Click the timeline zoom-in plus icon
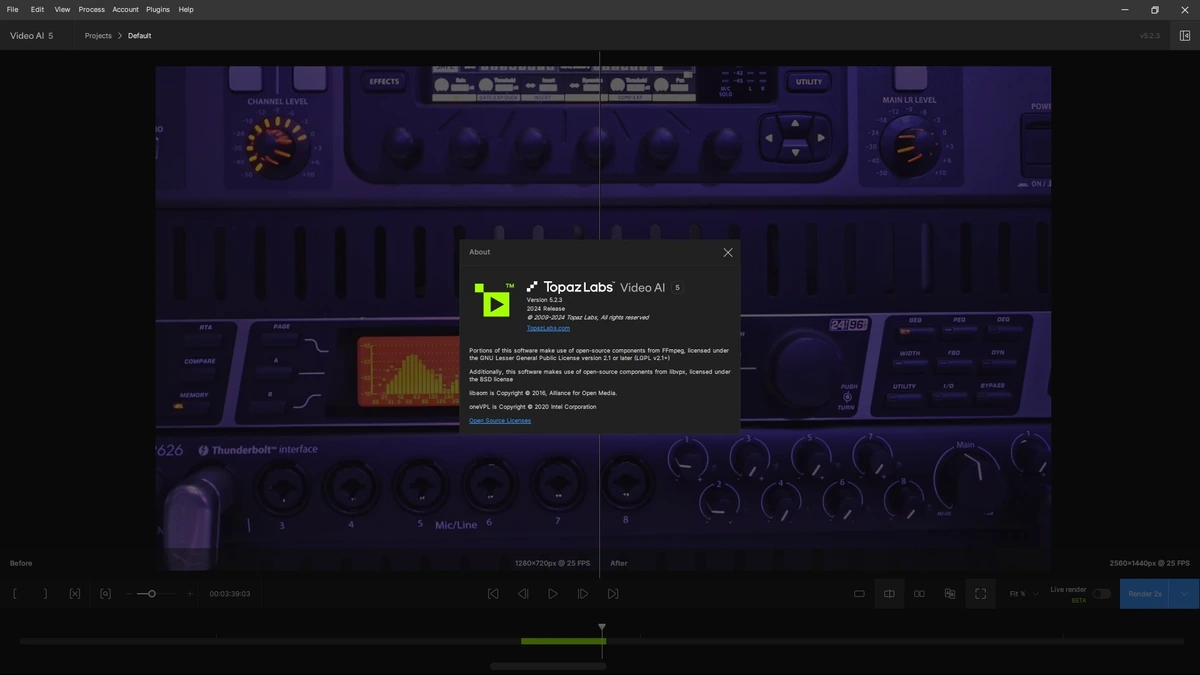This screenshot has height=675, width=1200. [190, 594]
